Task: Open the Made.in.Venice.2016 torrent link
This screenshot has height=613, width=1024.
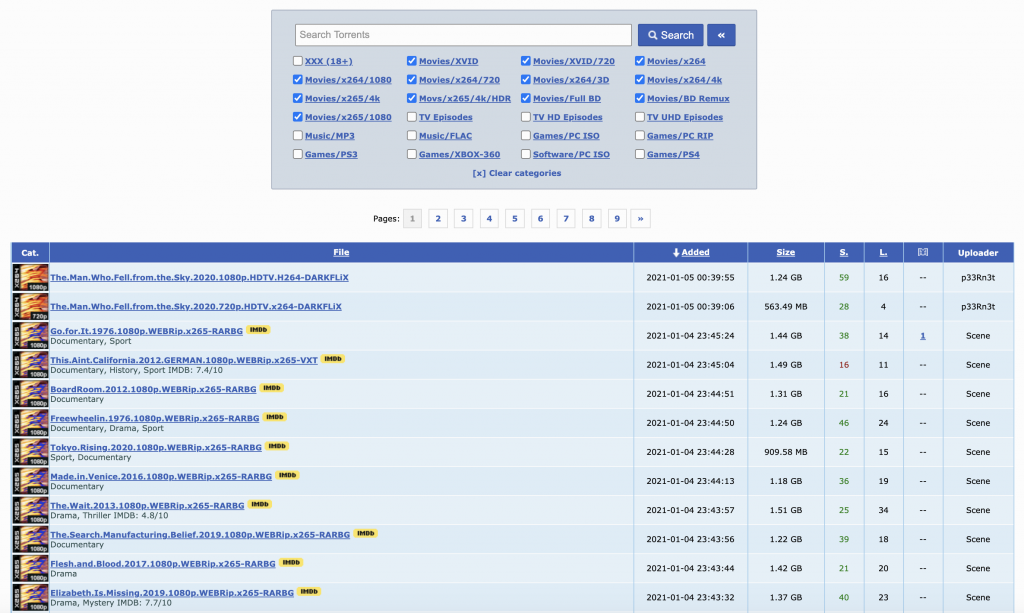Action: pyautogui.click(x=161, y=476)
